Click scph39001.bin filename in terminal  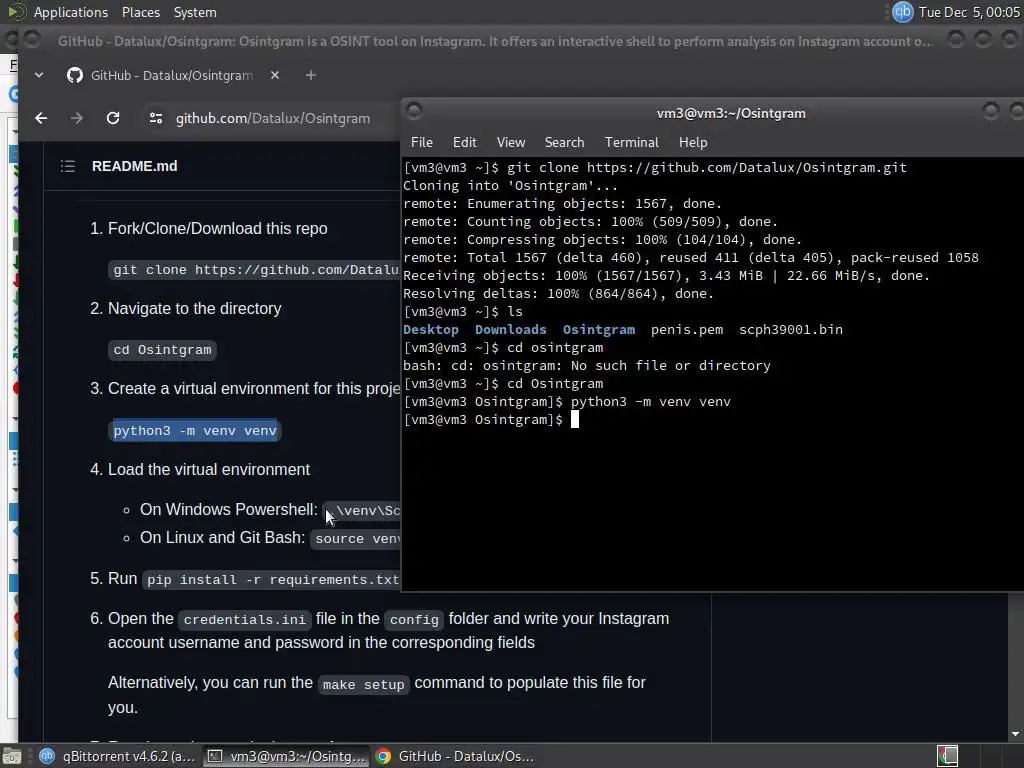(790, 330)
